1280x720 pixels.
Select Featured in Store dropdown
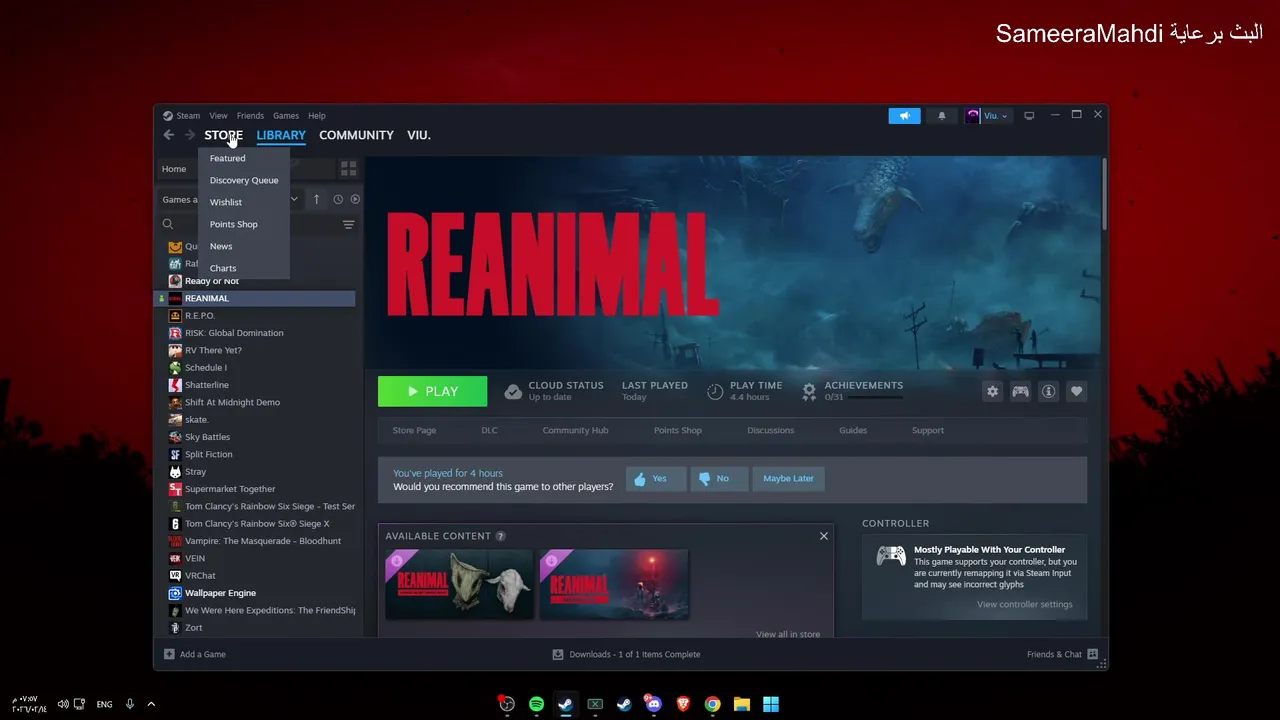pyautogui.click(x=227, y=158)
